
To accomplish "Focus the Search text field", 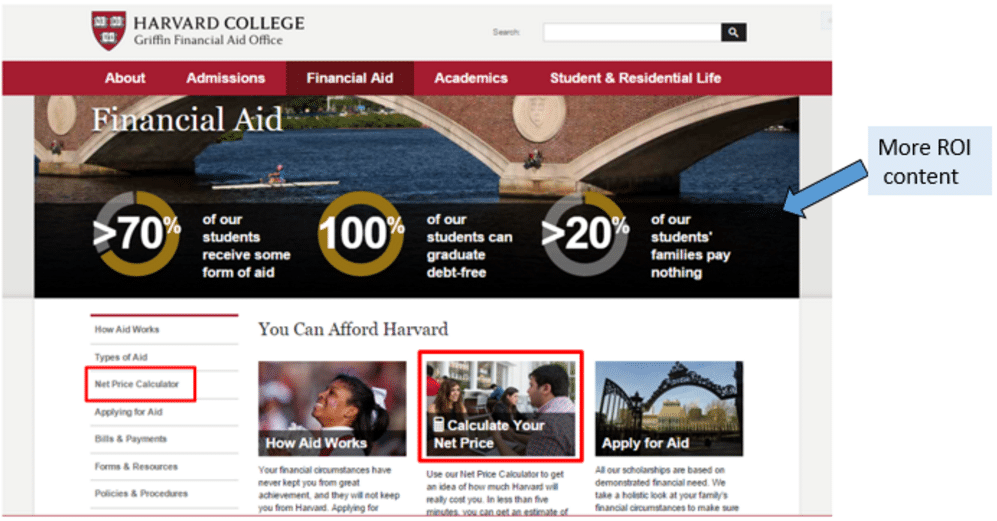I will click(x=632, y=32).
